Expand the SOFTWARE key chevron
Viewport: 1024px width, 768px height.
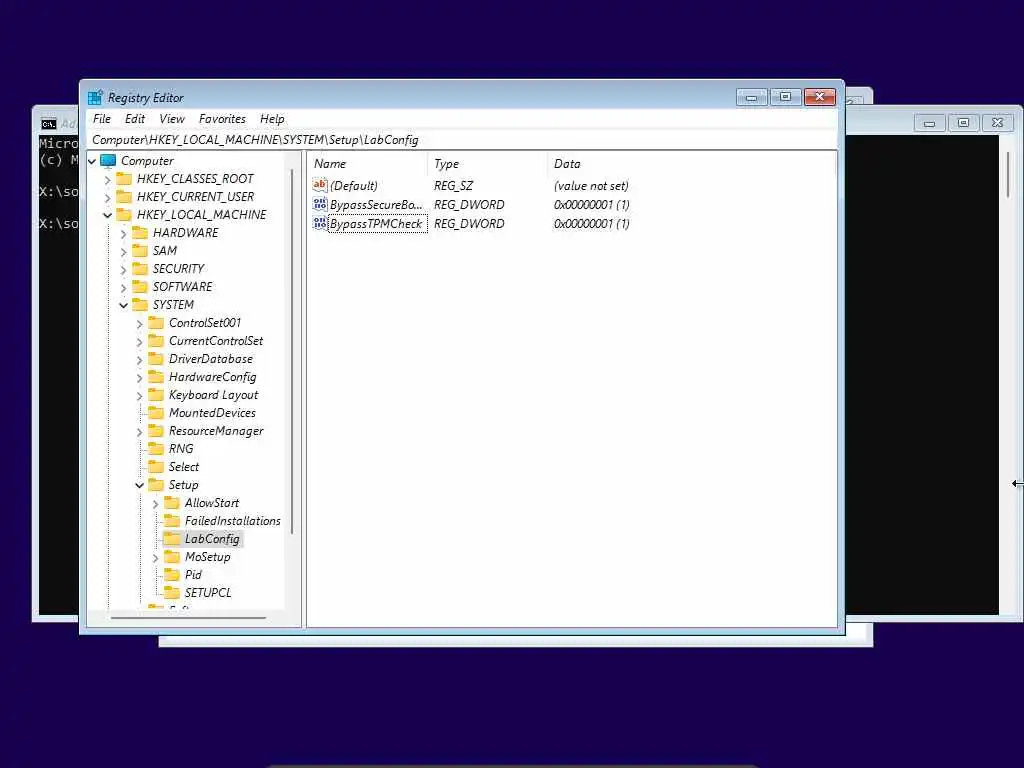coord(123,287)
